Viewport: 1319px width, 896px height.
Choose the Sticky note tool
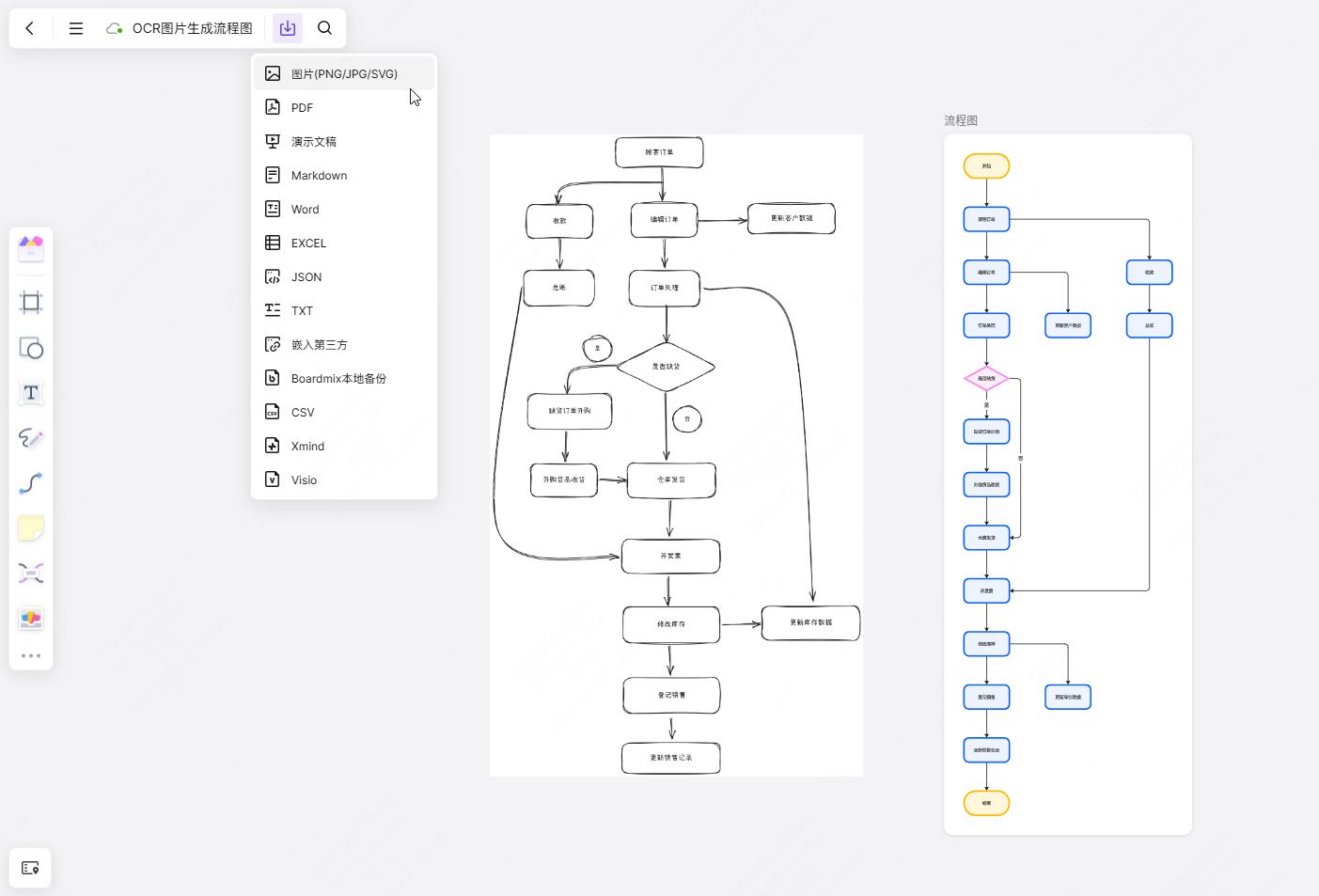point(31,528)
